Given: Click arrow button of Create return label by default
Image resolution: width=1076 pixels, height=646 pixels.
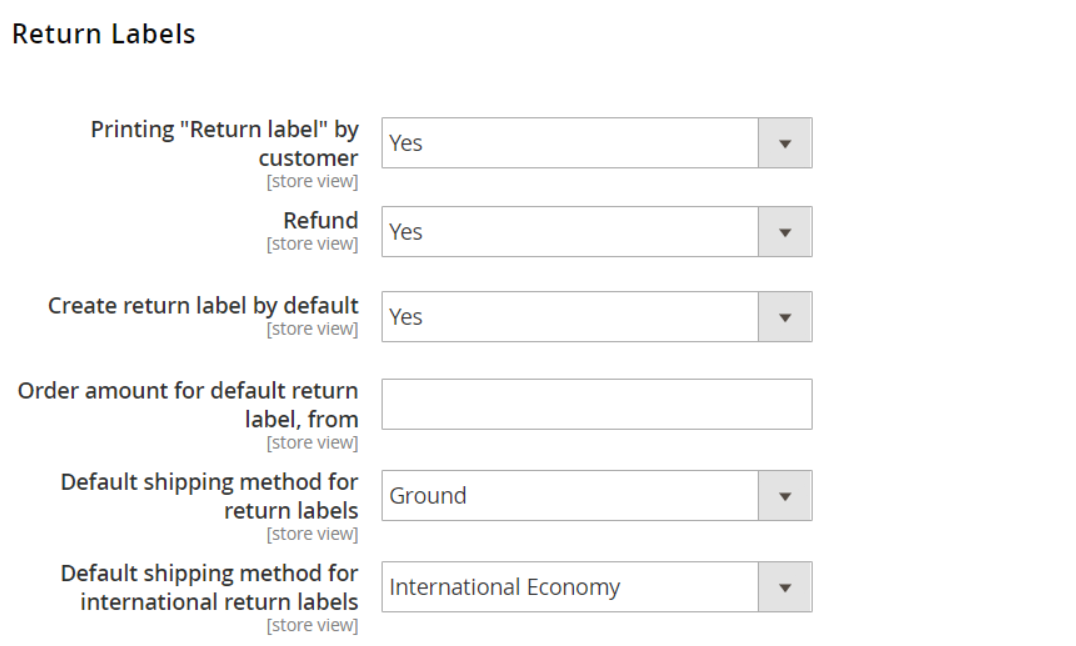Looking at the screenshot, I should [x=785, y=317].
